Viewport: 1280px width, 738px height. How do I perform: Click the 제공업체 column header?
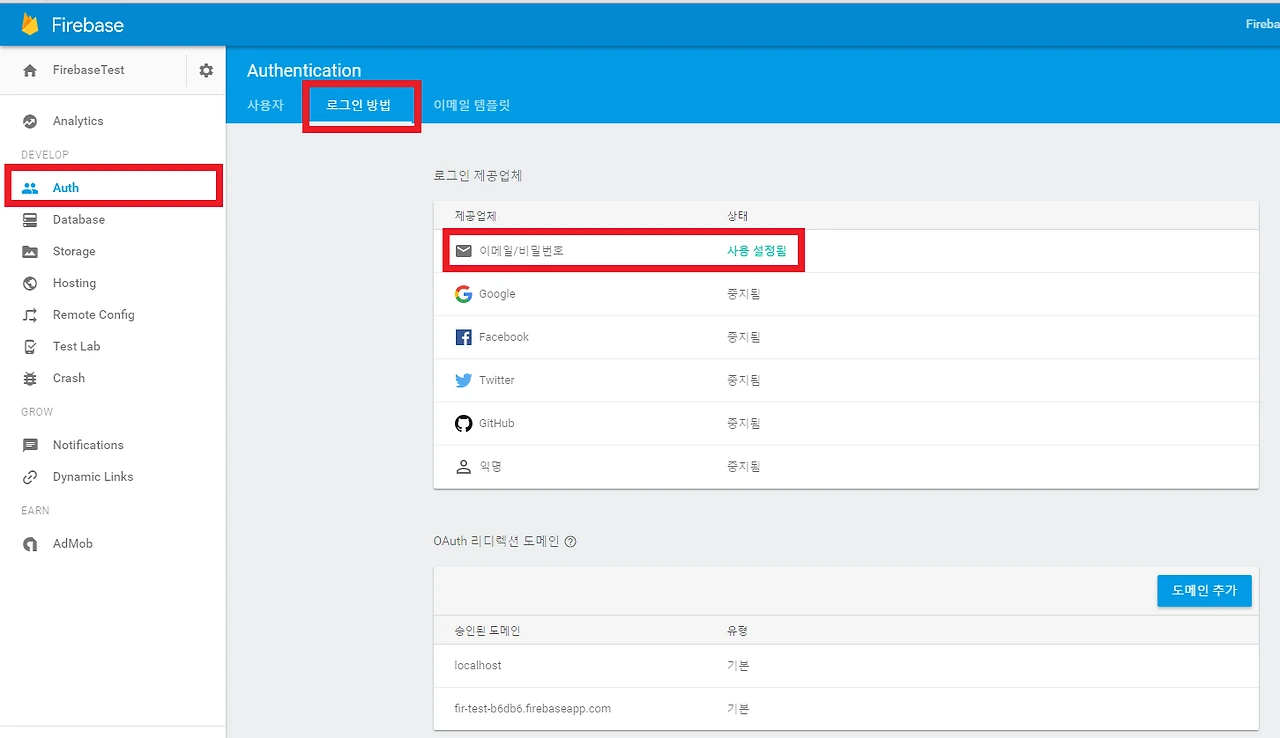(474, 216)
